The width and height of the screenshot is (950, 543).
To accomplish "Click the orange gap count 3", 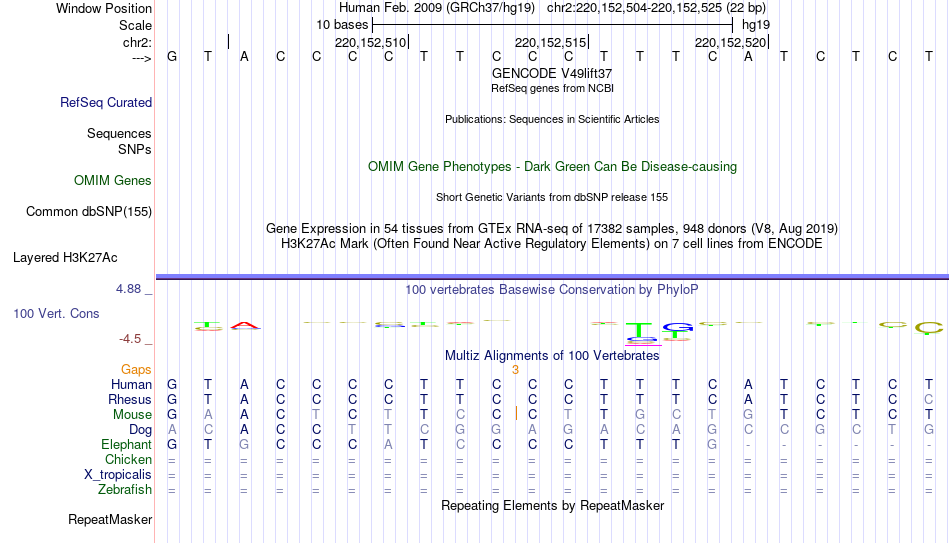I will pyautogui.click(x=516, y=370).
